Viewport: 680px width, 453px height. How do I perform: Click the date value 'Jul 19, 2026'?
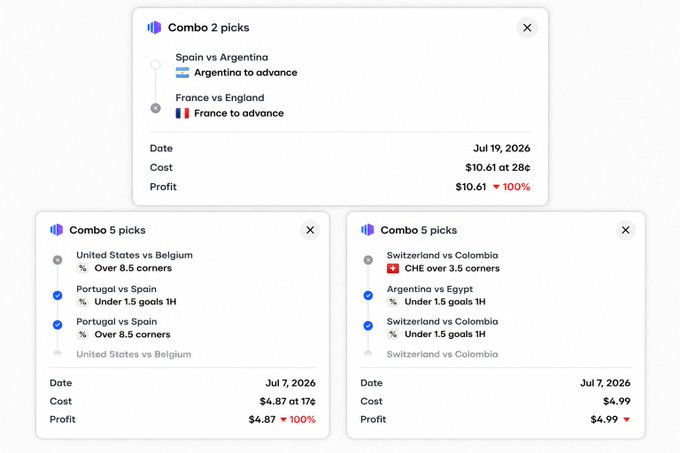pos(502,148)
